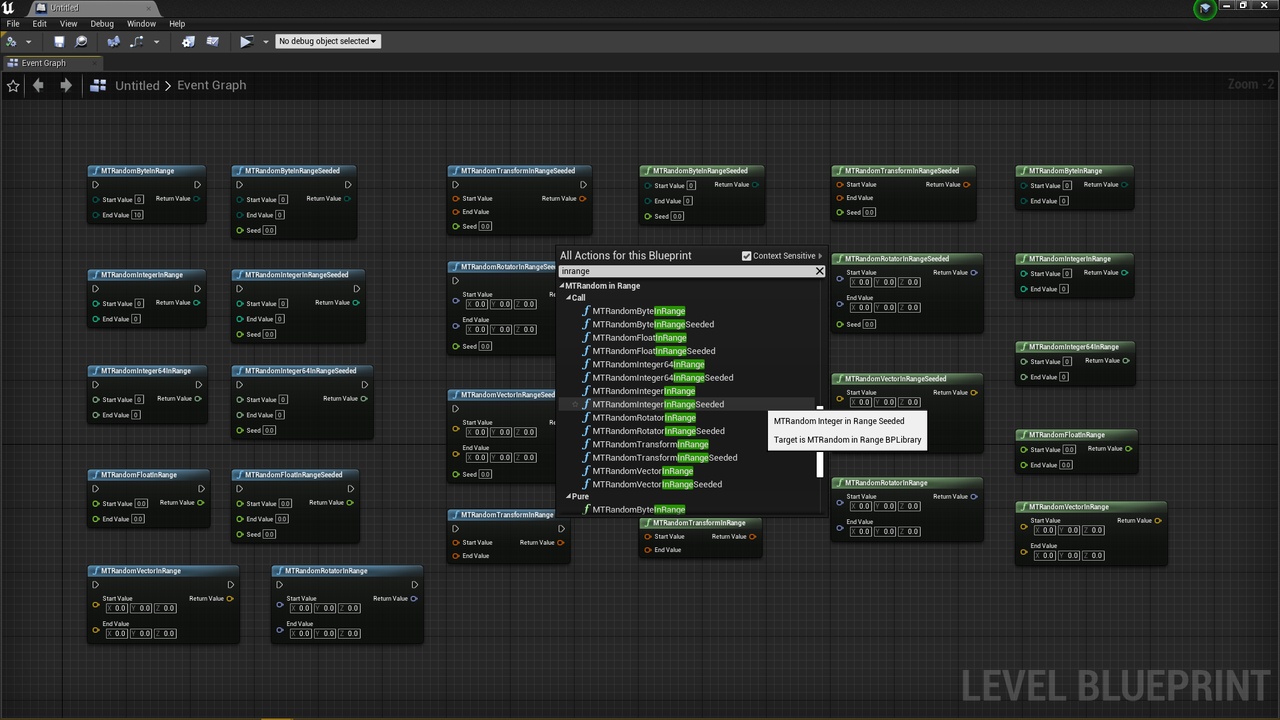Toggle the favorite star in the graph breadcrumb bar
Image resolution: width=1280 pixels, height=720 pixels.
(13, 86)
